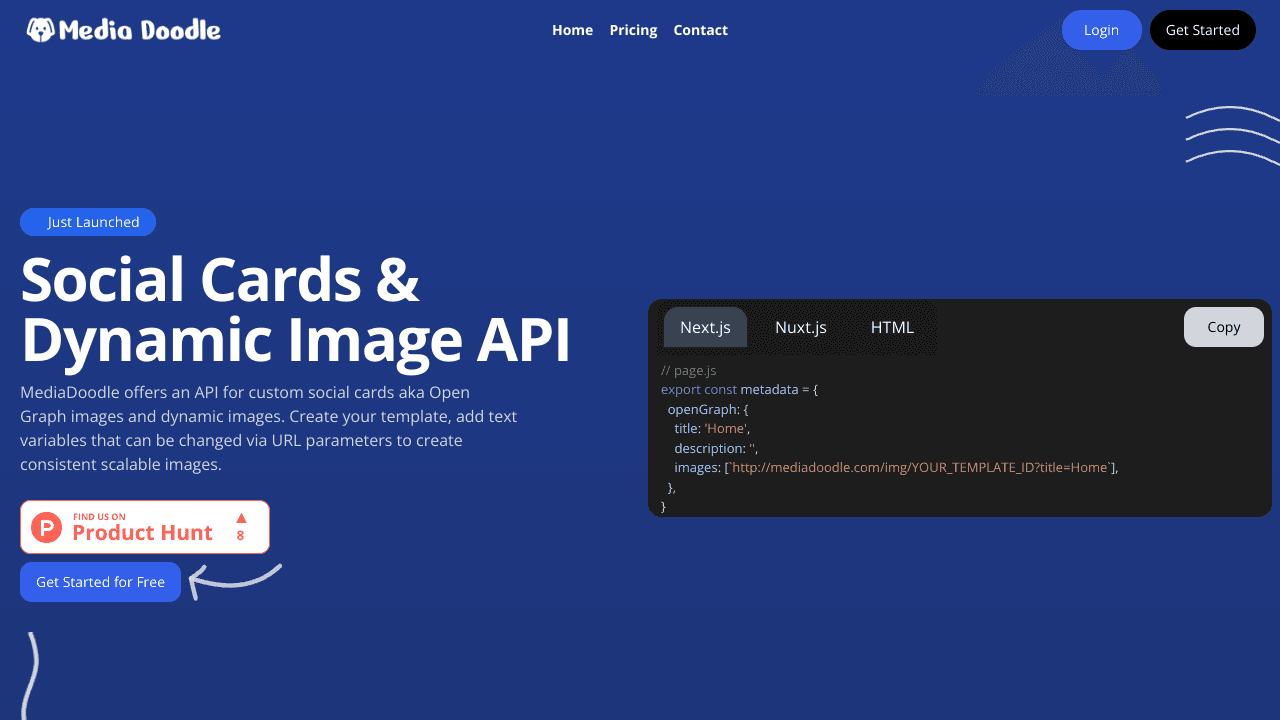This screenshot has width=1280, height=720.
Task: Click the hand-drawn arrow doodle
Action: [234, 580]
